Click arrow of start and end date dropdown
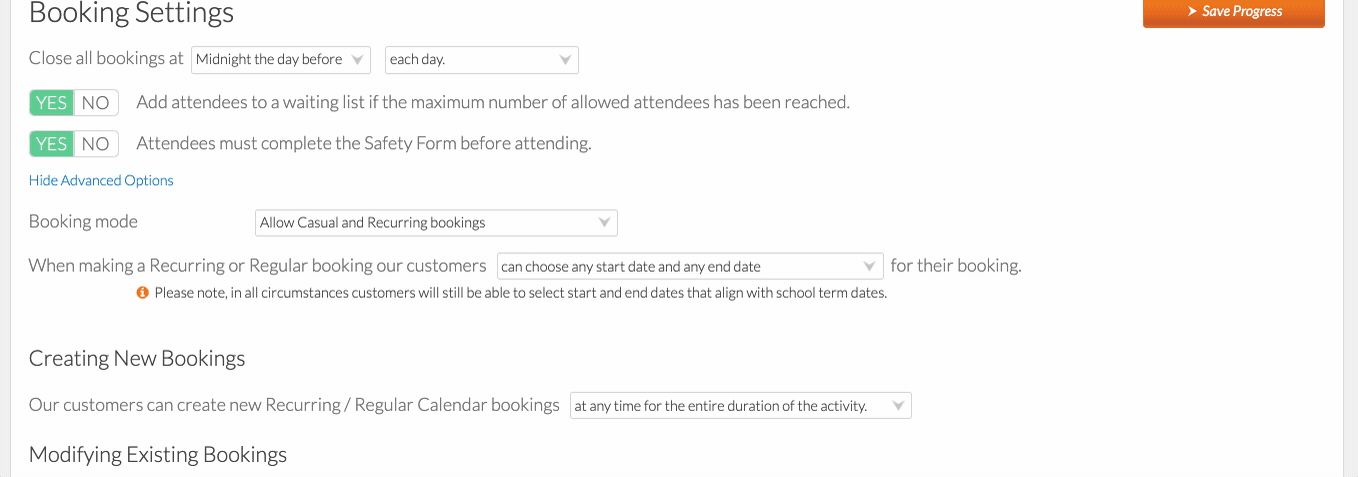Screen dimensions: 1358x477 (x=870, y=267)
